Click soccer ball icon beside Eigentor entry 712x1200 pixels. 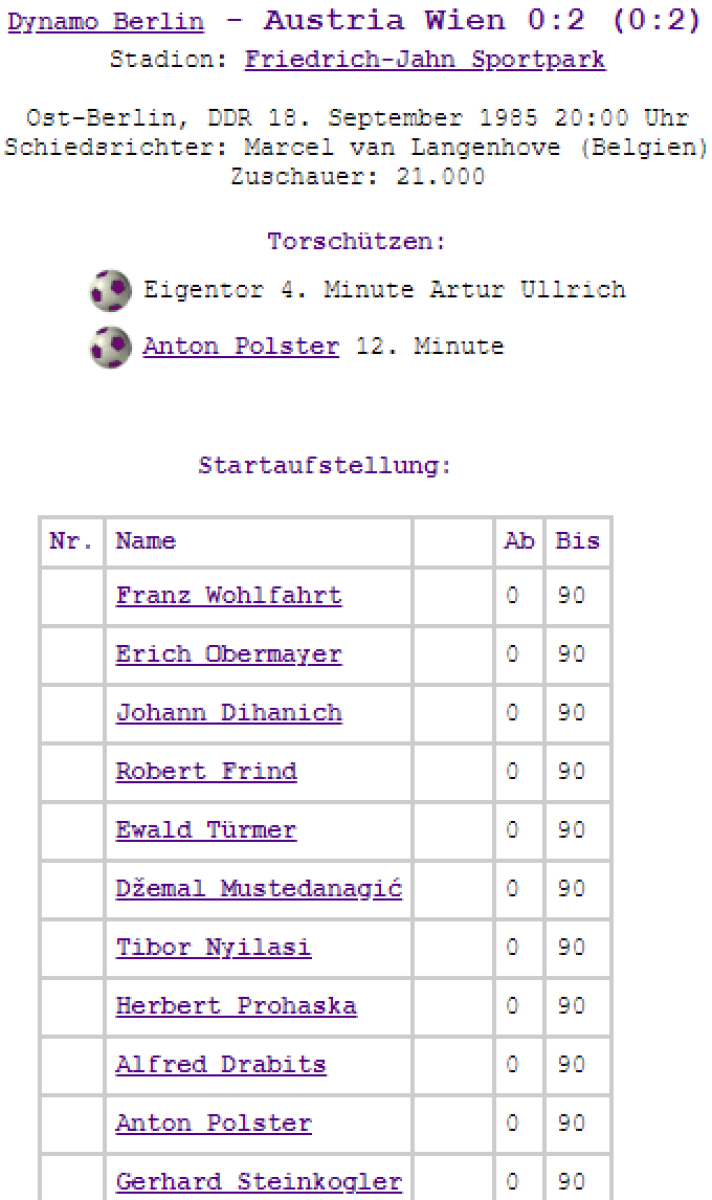[x=109, y=291]
